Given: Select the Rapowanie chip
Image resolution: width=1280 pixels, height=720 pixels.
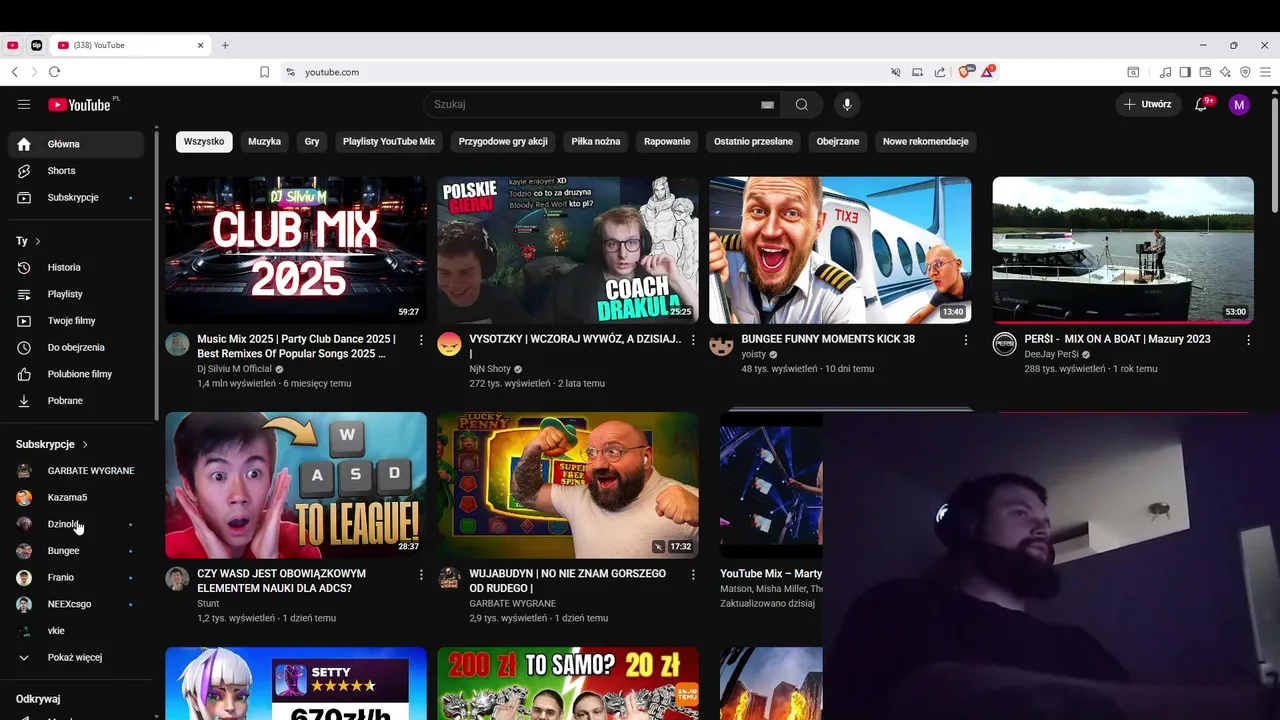Looking at the screenshot, I should pos(667,141).
